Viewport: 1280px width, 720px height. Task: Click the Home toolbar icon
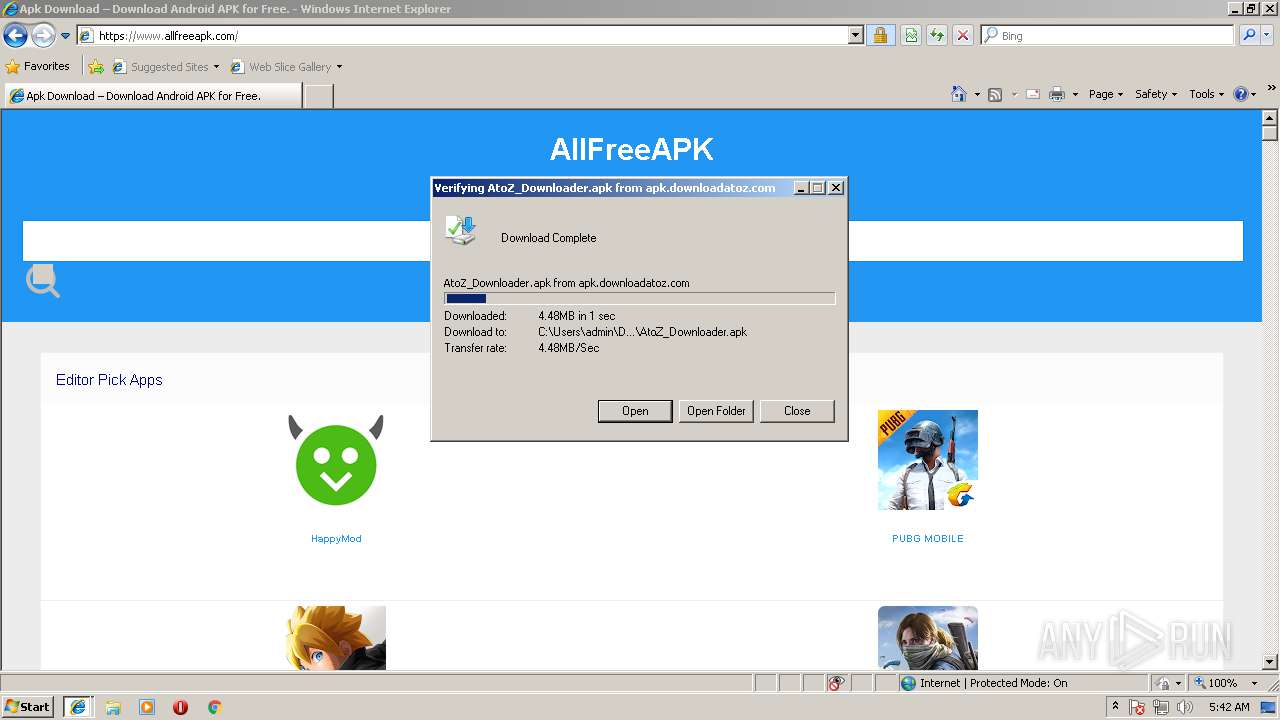pyautogui.click(x=959, y=94)
